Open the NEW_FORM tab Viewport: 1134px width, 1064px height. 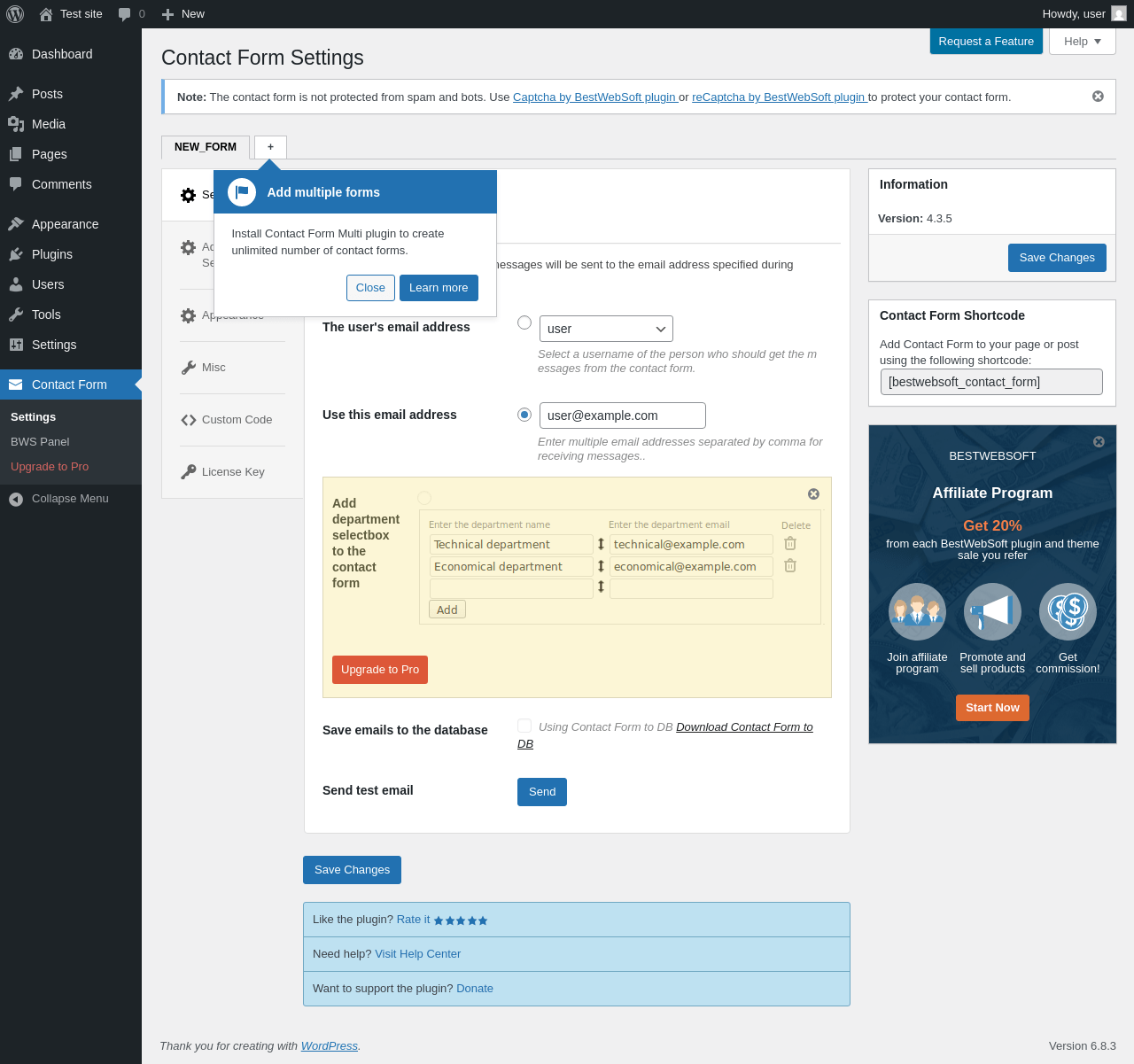point(206,147)
